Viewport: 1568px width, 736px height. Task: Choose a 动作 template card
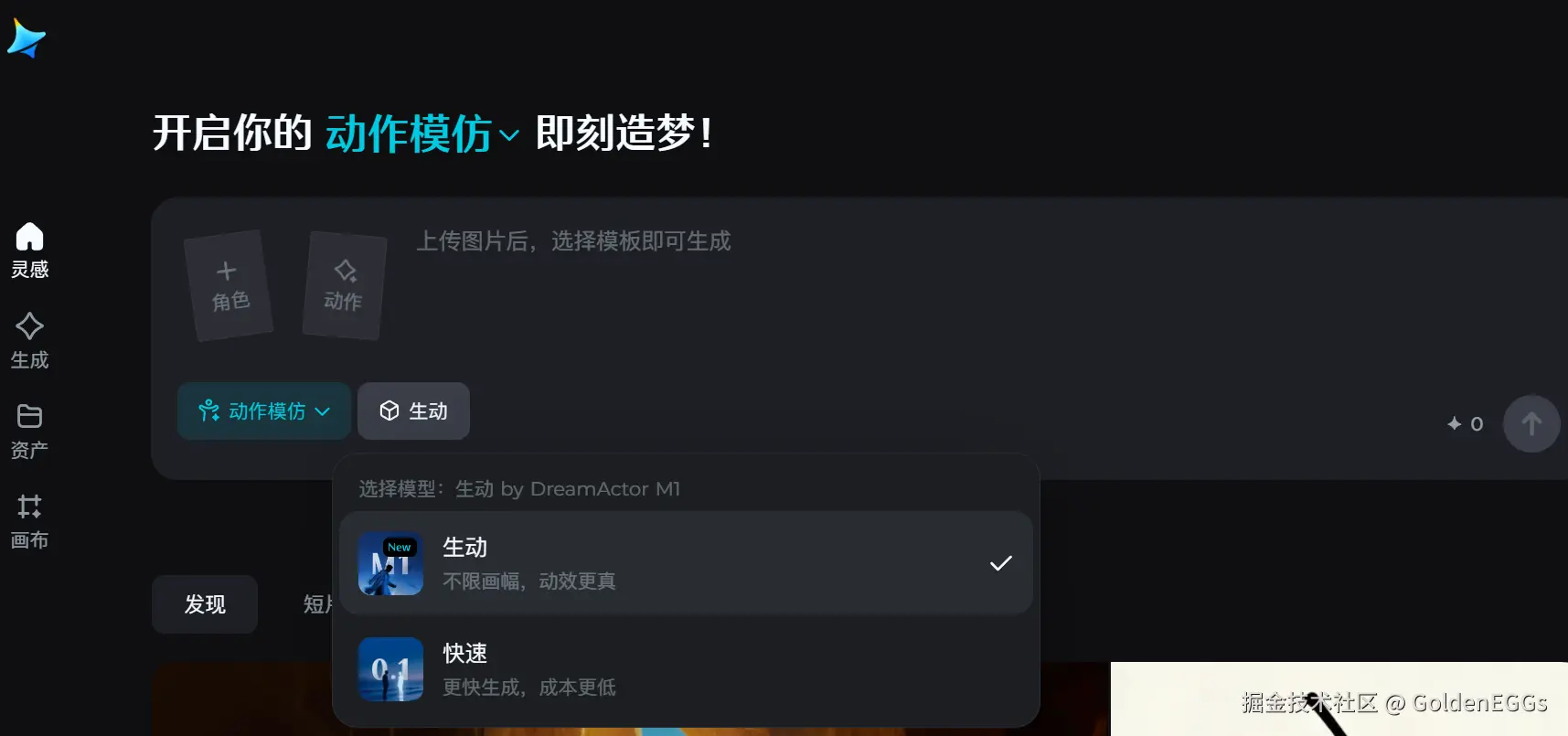345,285
